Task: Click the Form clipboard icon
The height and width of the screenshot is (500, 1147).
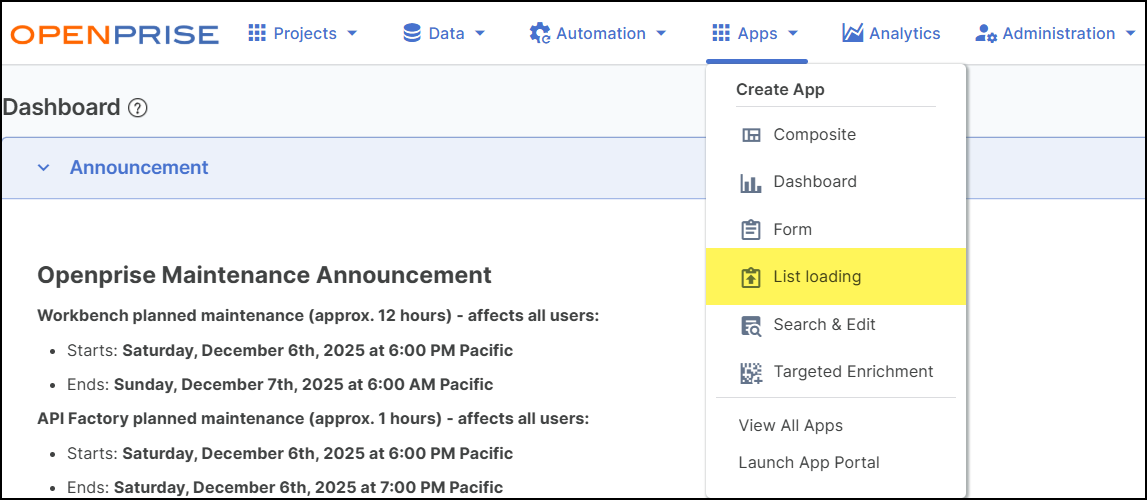Action: 751,230
